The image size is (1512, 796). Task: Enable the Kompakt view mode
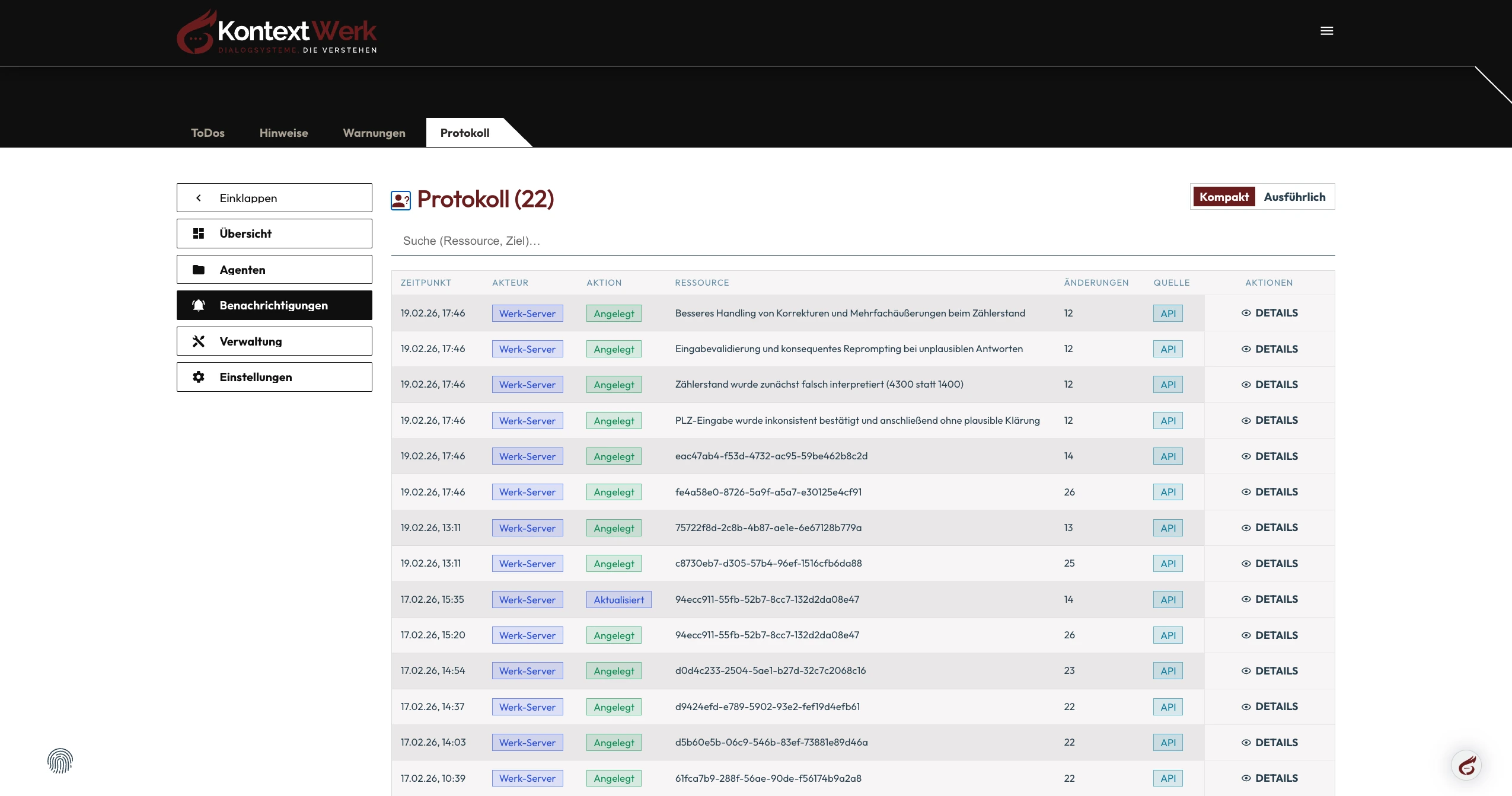click(1224, 196)
